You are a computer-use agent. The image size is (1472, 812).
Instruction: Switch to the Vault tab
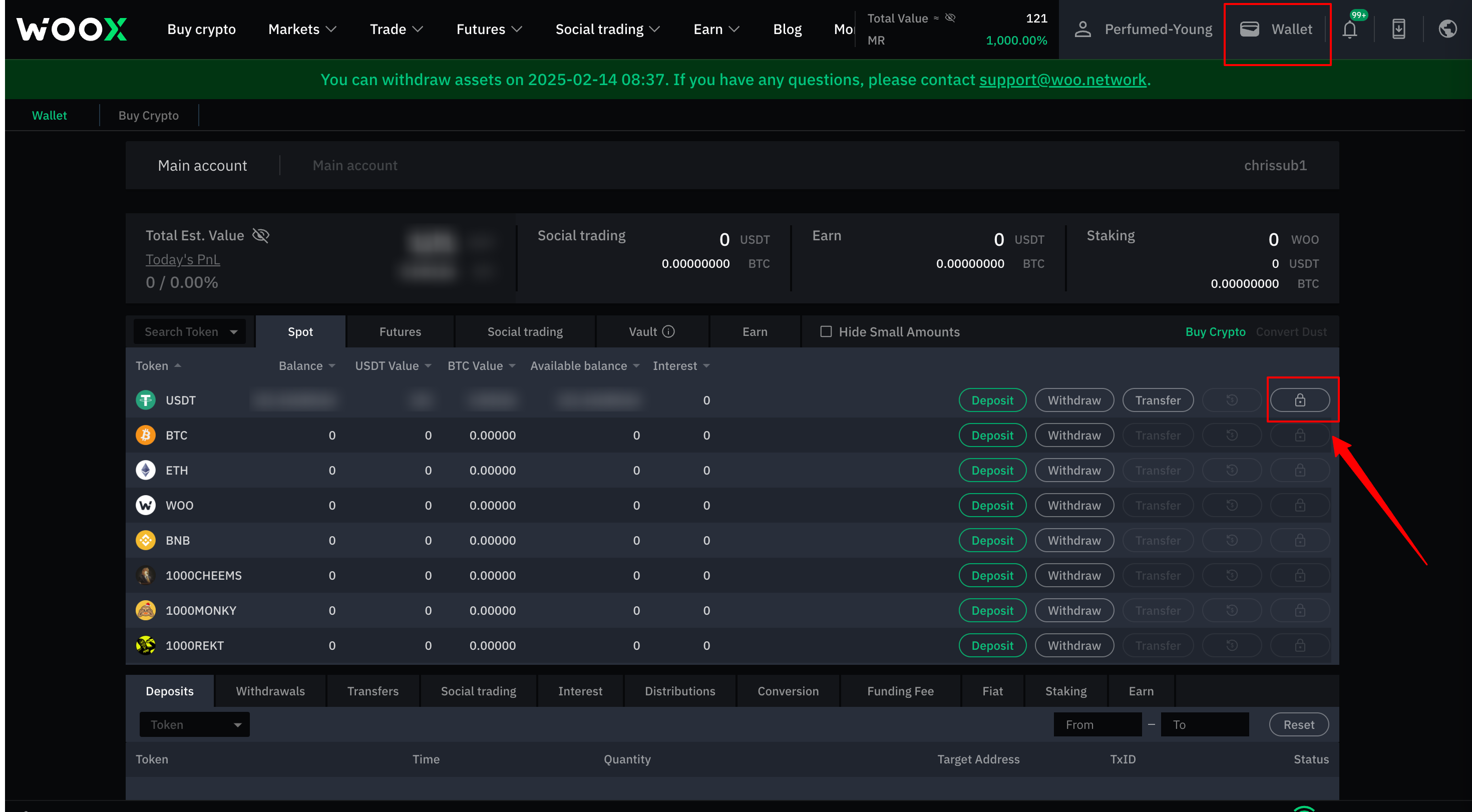tap(651, 331)
